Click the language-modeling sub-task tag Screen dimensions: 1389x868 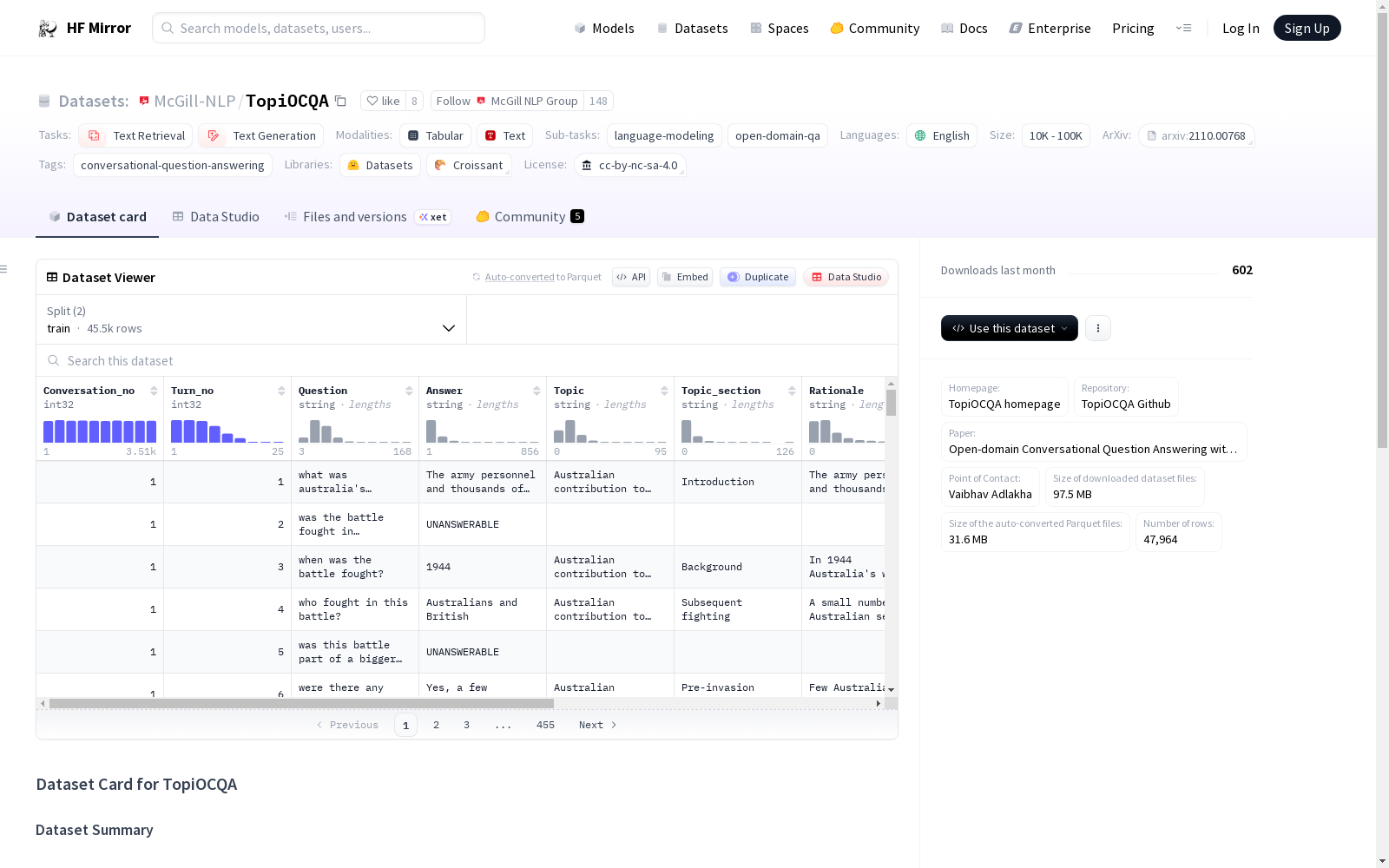coord(664,135)
